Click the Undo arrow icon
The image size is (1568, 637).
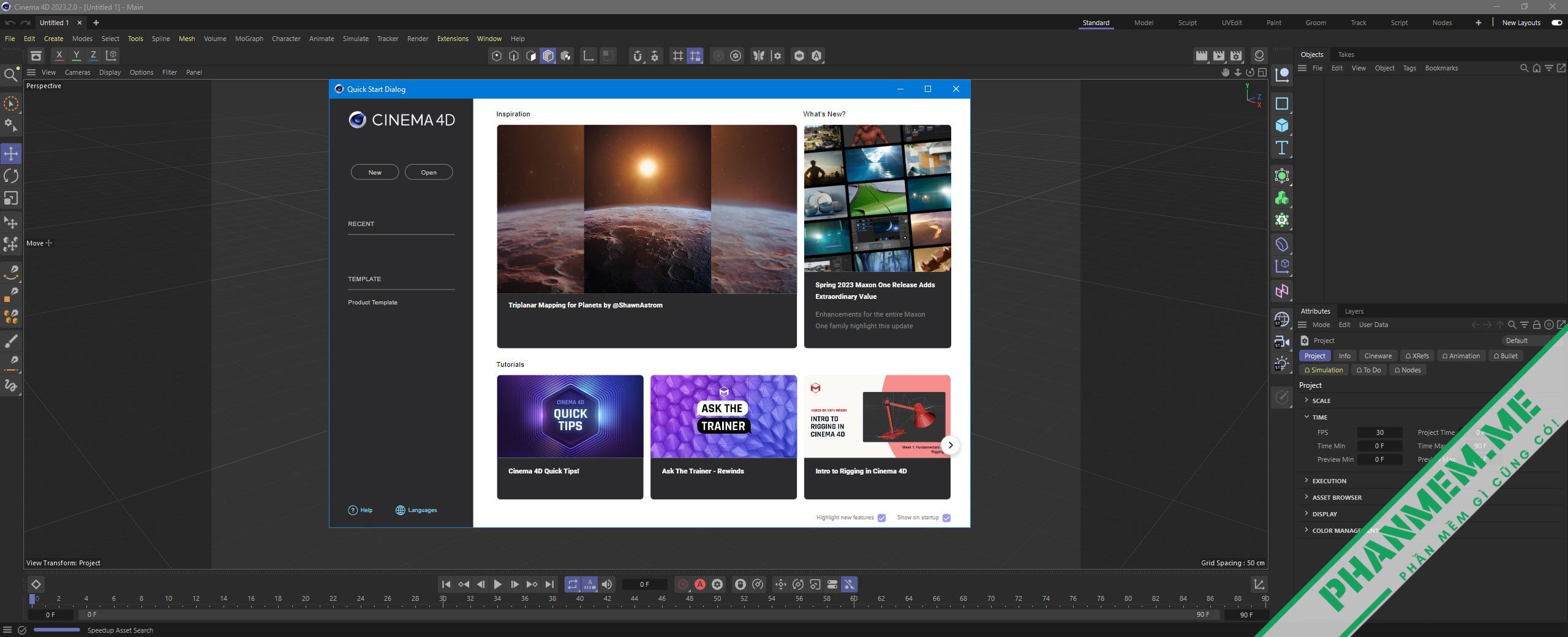click(x=10, y=23)
